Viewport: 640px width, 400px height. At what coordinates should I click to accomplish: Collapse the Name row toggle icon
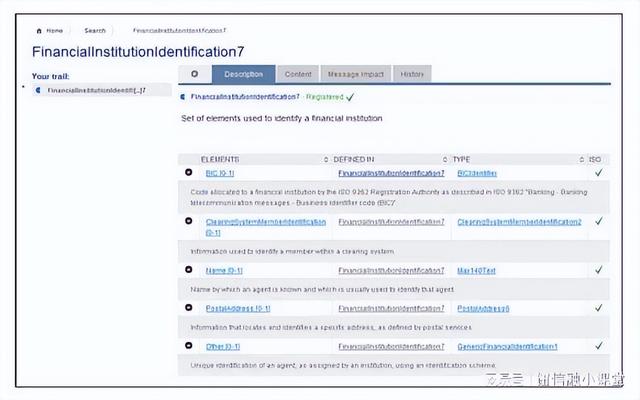(x=189, y=269)
